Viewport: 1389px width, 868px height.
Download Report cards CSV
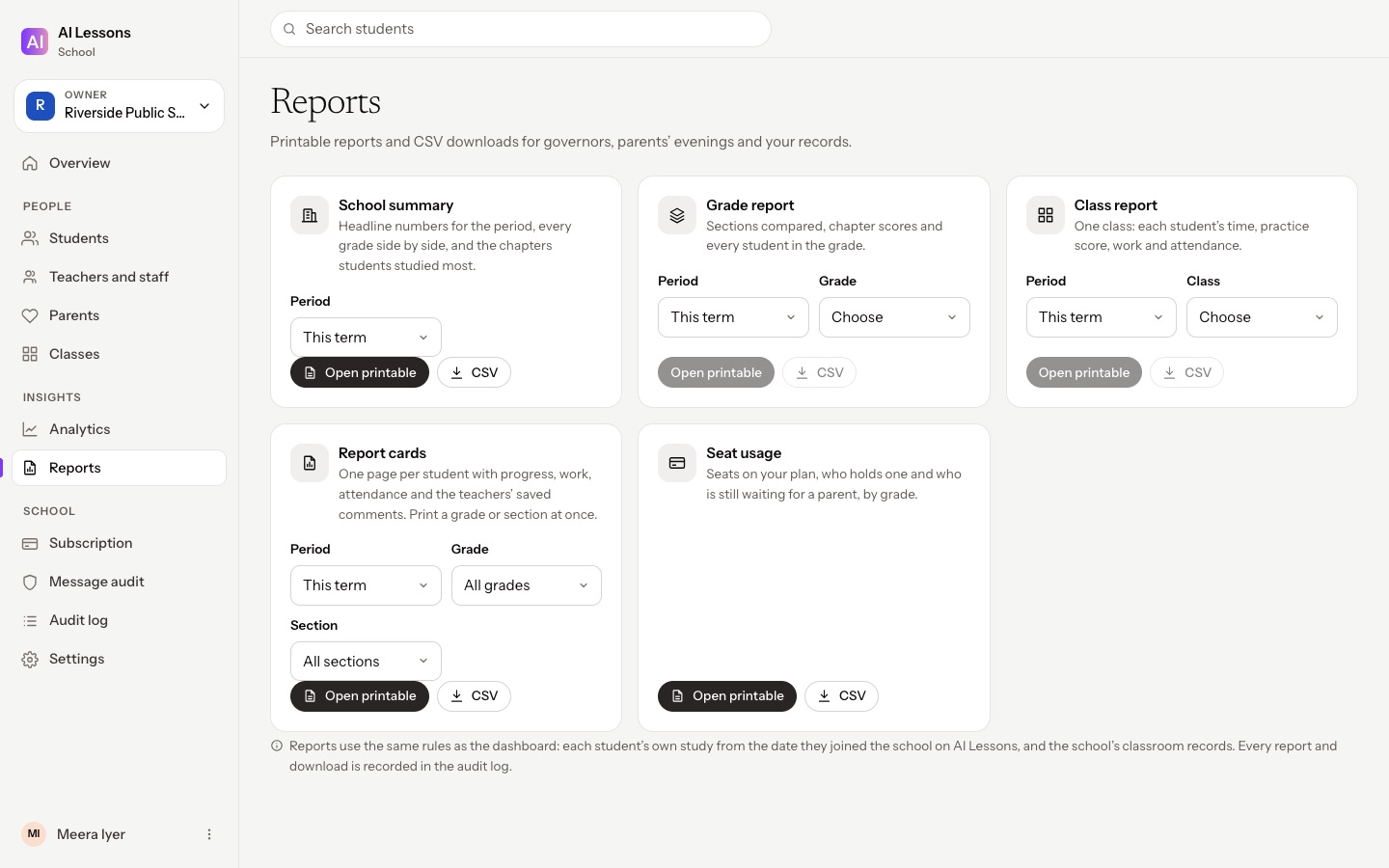[x=474, y=696]
